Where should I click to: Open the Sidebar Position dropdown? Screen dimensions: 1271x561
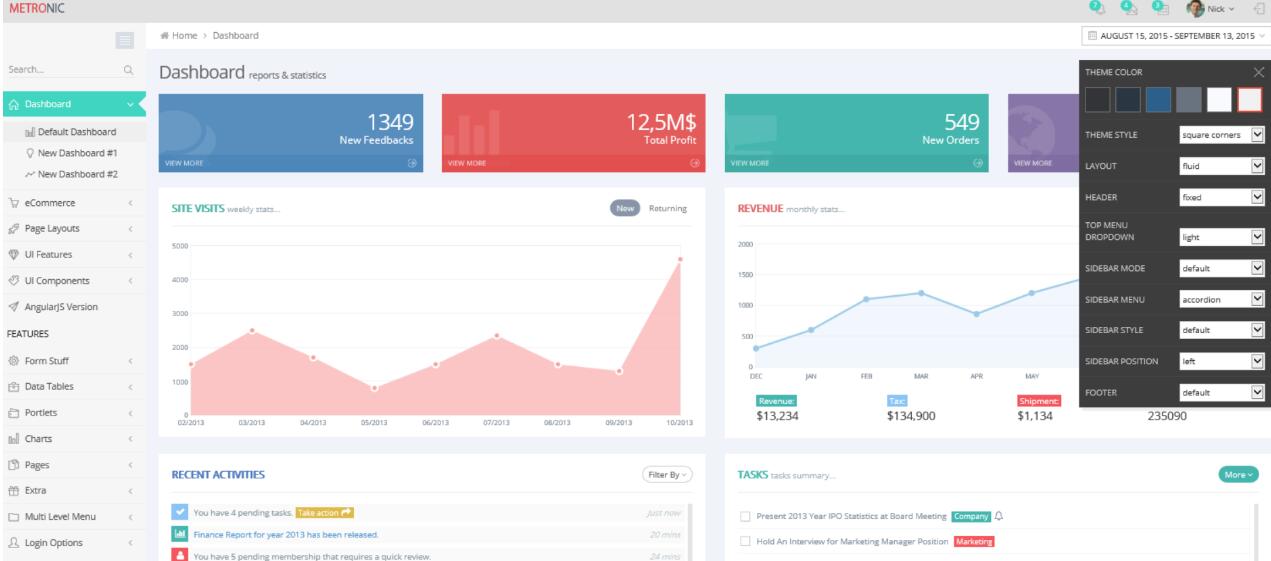click(1221, 361)
